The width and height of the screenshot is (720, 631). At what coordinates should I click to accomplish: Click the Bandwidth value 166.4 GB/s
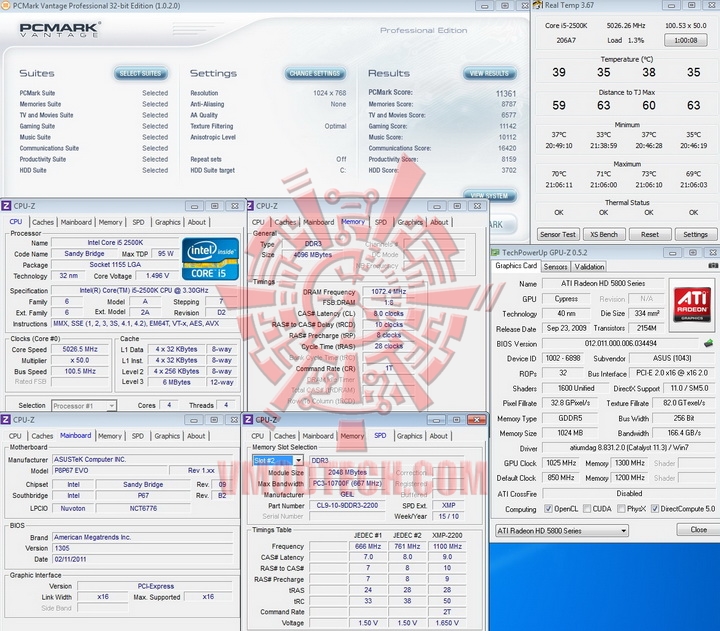point(684,433)
